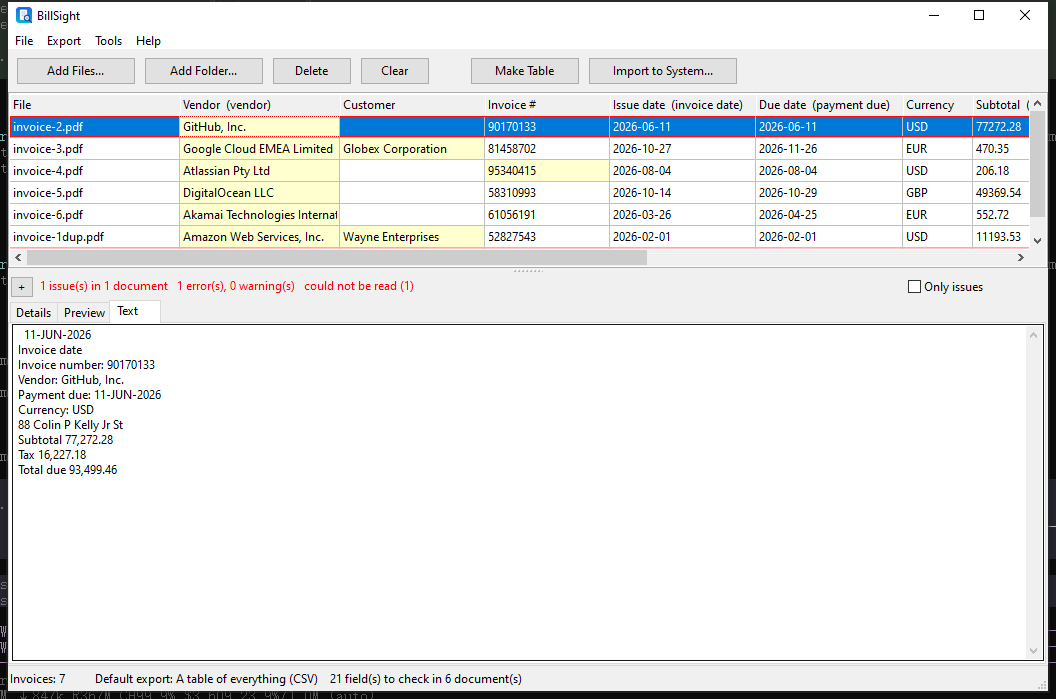Click the Globex Corporation customer cell
The image size is (1056, 699).
point(411,149)
